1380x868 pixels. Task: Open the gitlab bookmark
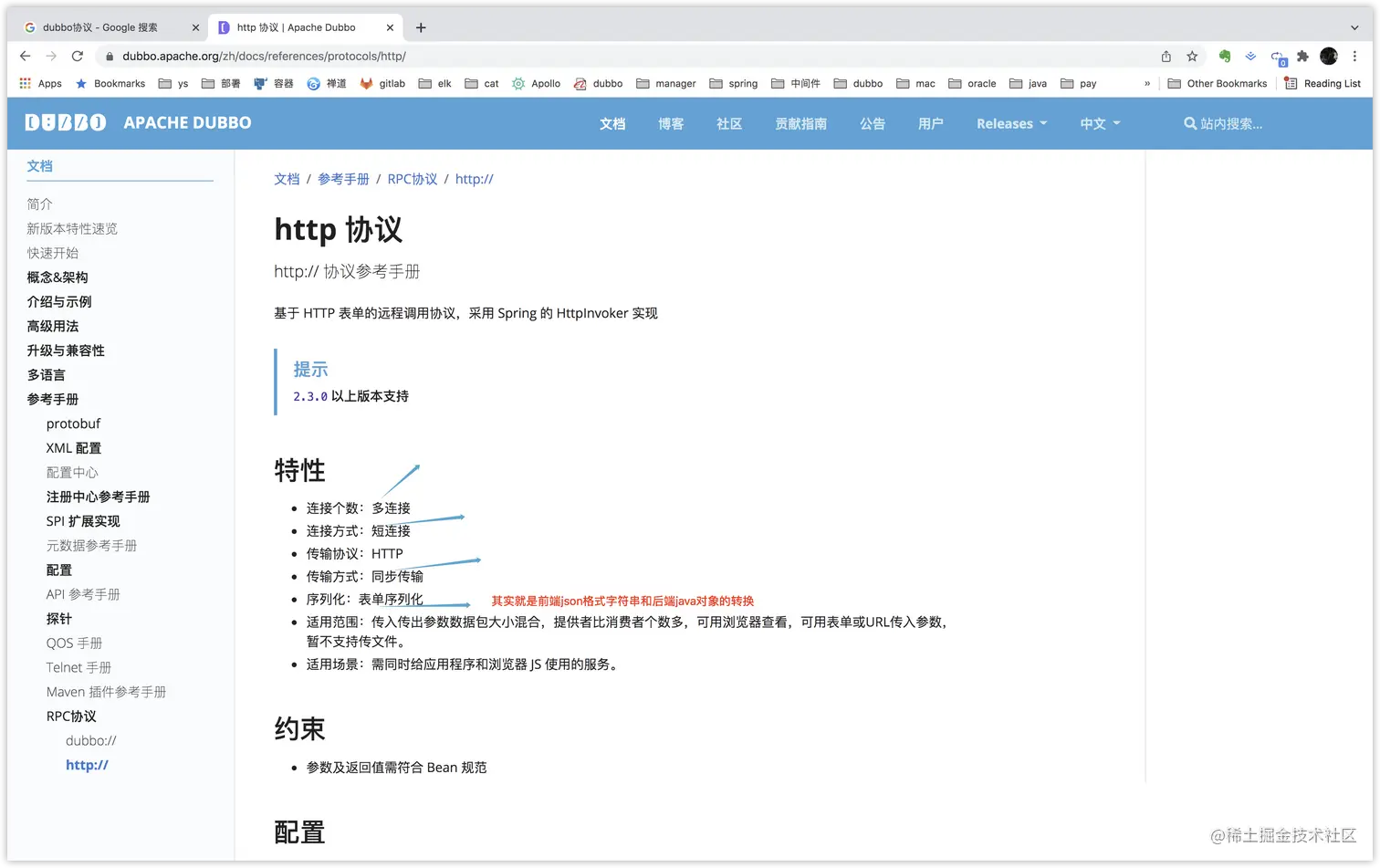(x=382, y=83)
